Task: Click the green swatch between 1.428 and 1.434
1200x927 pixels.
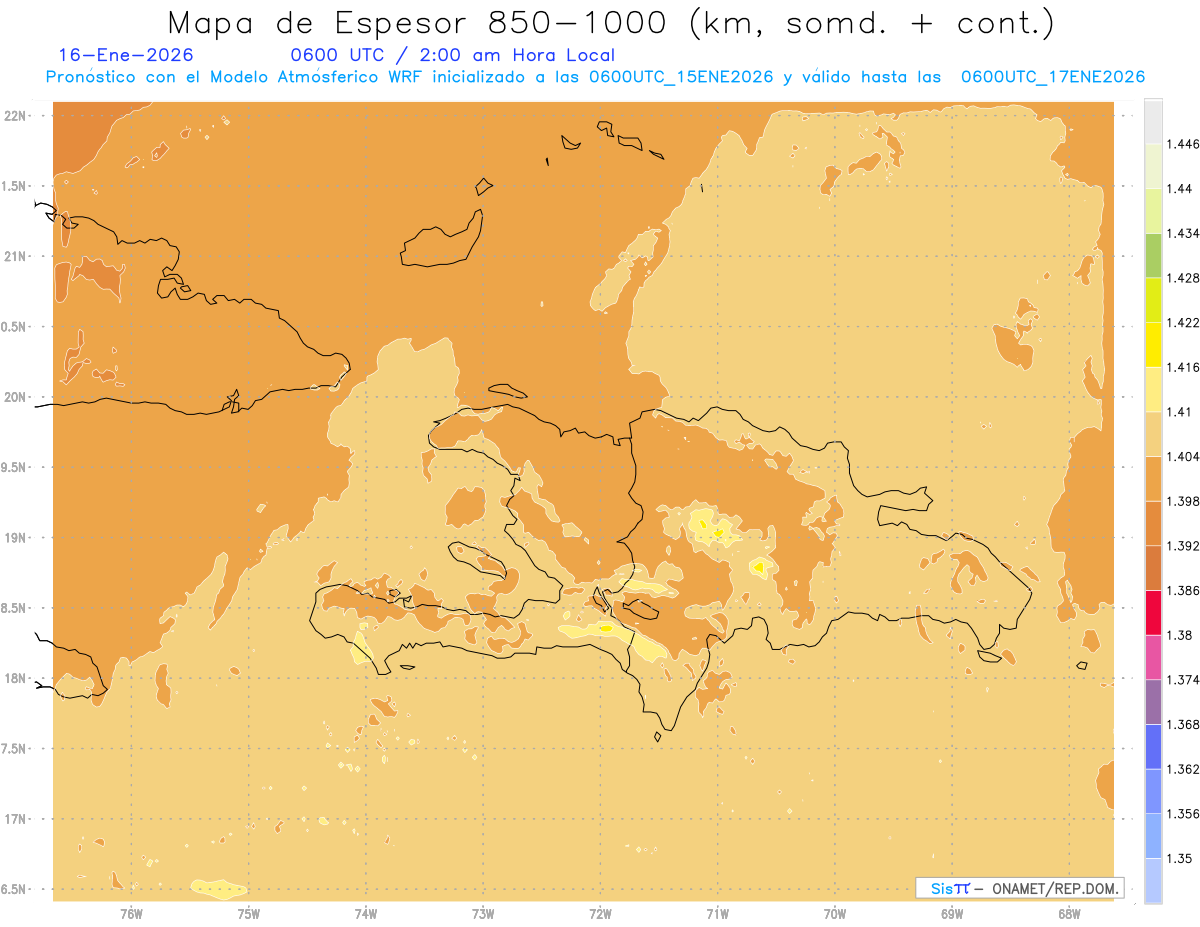Action: click(x=1153, y=255)
